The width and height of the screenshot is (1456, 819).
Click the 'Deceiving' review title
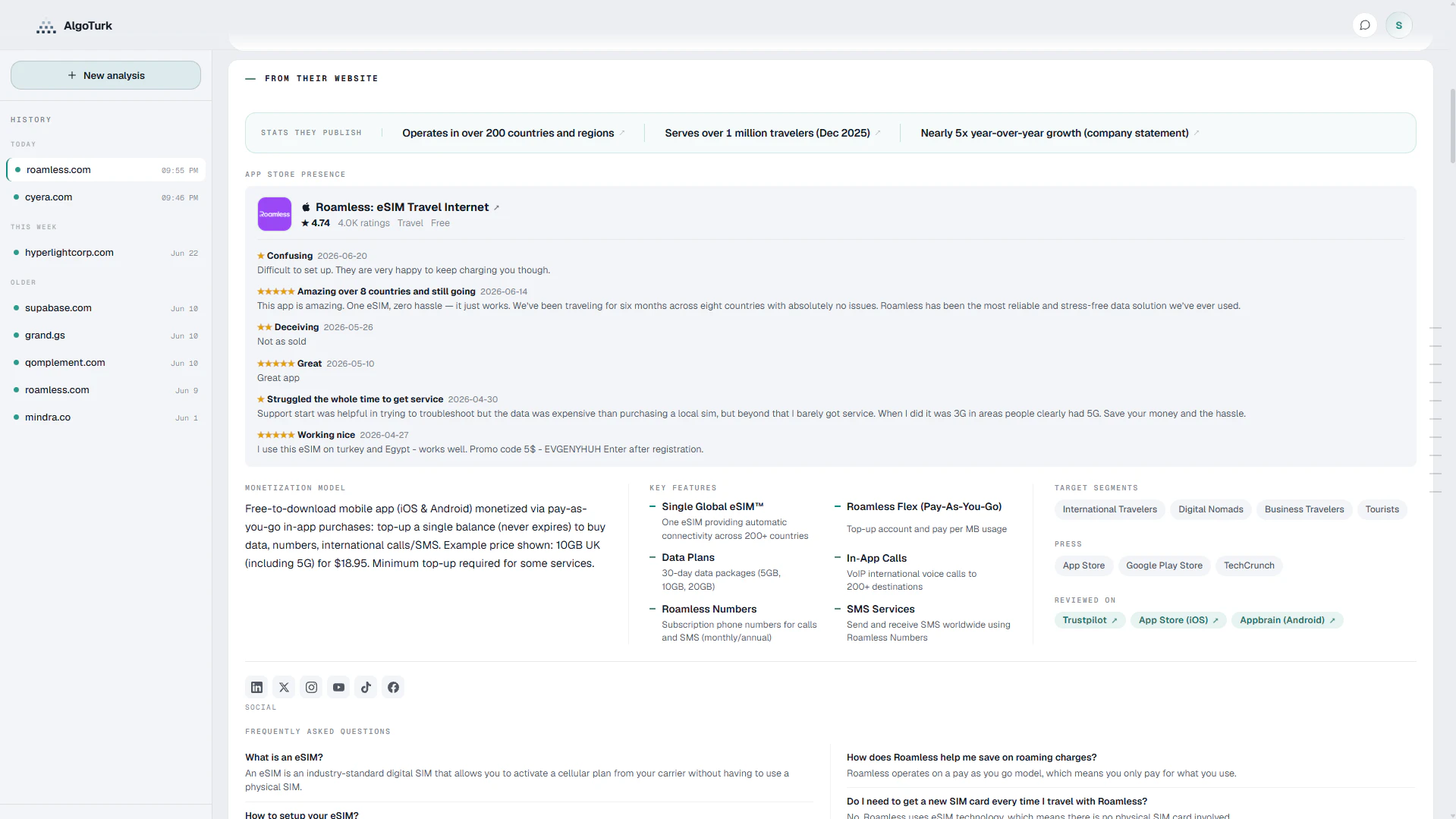coord(296,327)
